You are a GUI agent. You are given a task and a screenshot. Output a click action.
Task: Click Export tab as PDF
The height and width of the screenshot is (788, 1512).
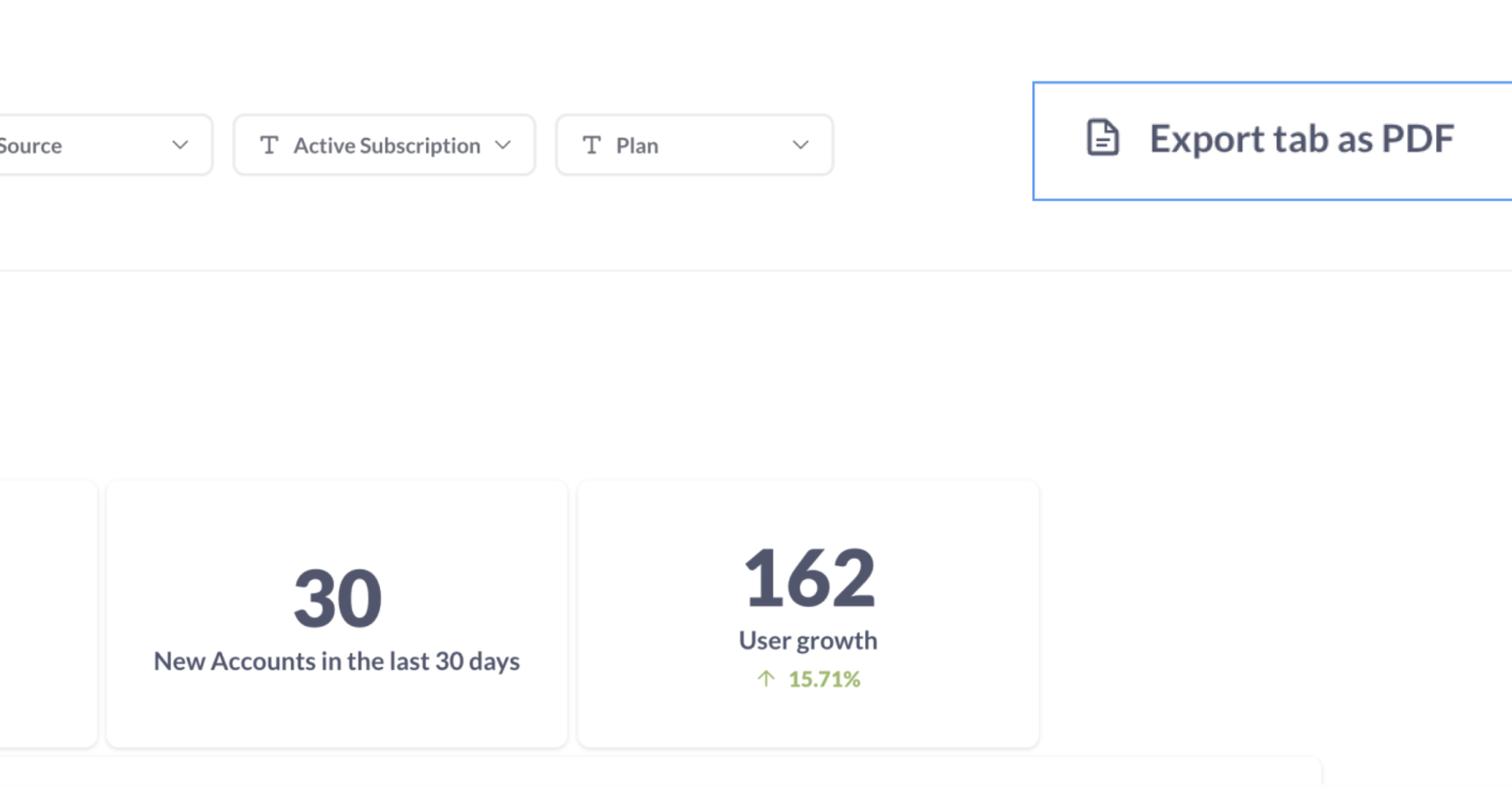tap(1271, 139)
